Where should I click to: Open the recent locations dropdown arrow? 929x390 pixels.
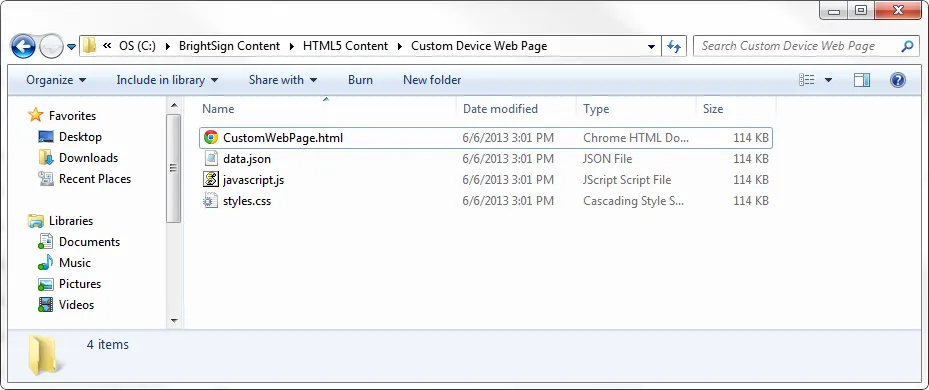pos(72,47)
